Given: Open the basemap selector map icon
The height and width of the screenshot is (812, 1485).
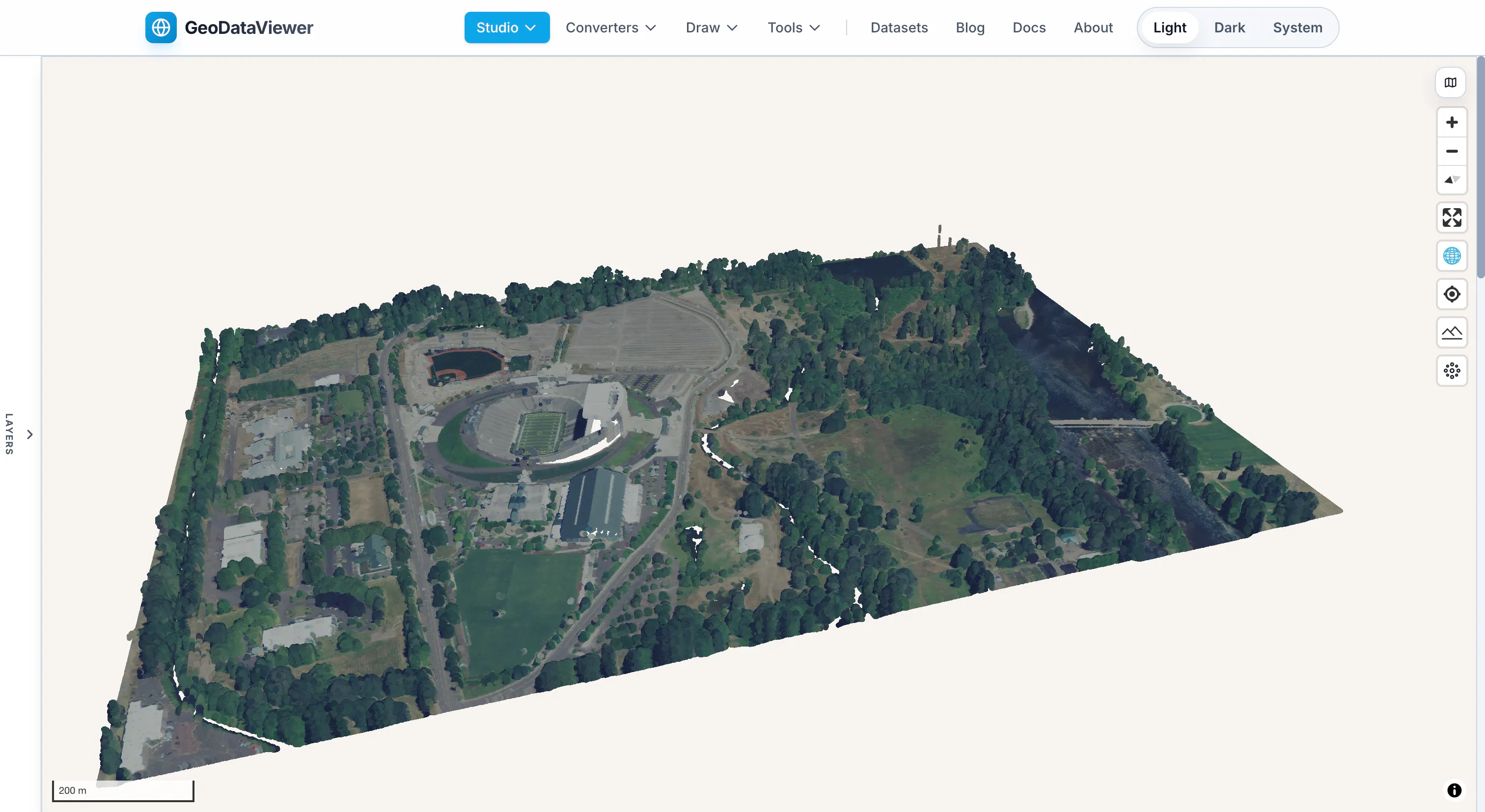Looking at the screenshot, I should 1451,82.
